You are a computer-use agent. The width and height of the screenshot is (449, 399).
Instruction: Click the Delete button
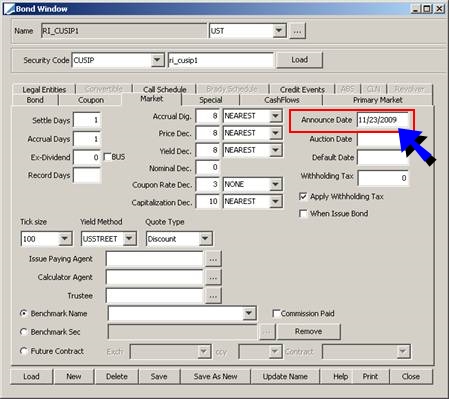point(117,376)
